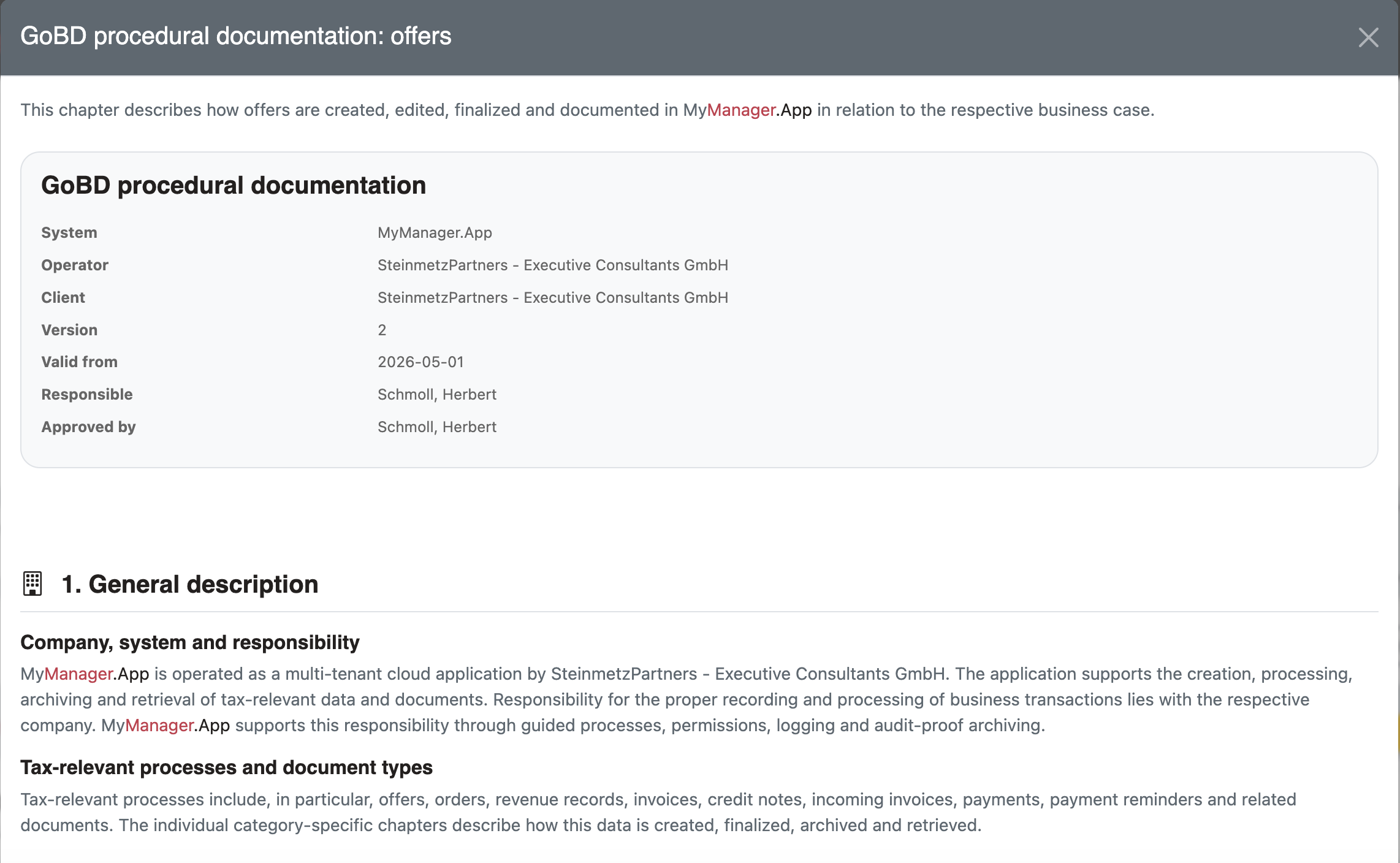This screenshot has width=1400, height=863.
Task: Click the 'Operator' field label
Action: (x=75, y=265)
